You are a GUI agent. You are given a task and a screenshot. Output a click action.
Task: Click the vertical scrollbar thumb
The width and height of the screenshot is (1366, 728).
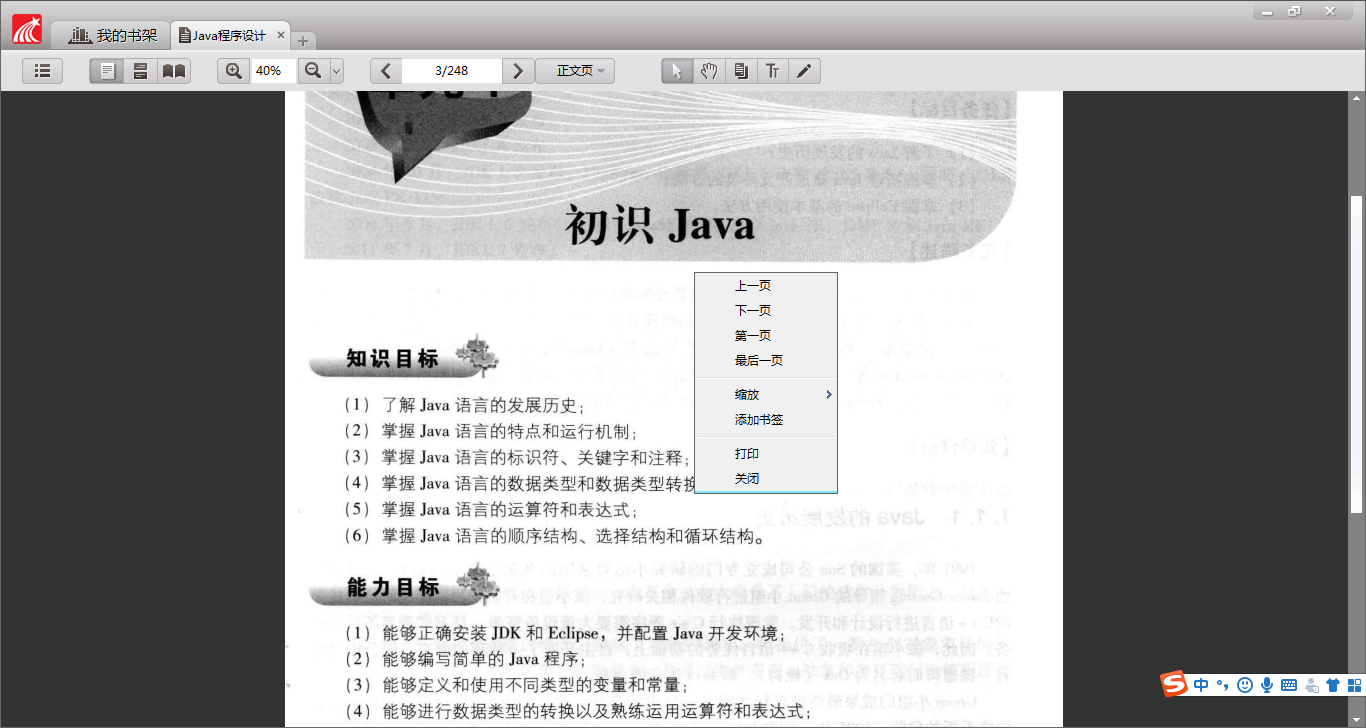pyautogui.click(x=1357, y=354)
